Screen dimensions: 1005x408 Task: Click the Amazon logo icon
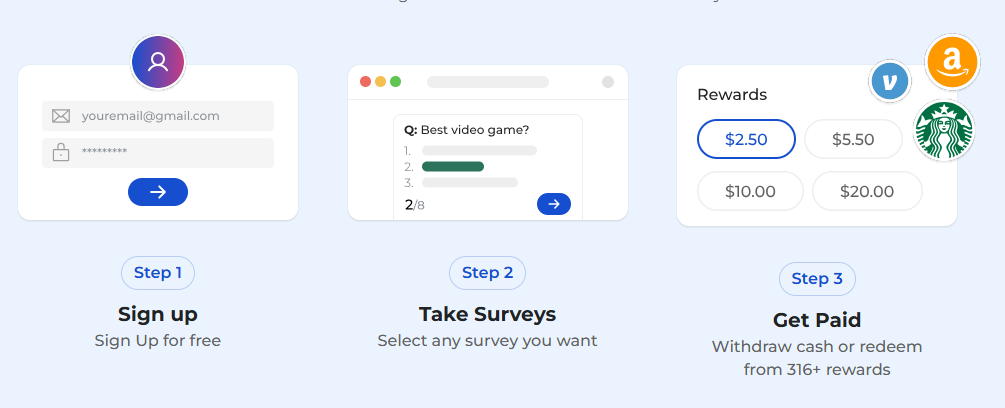(952, 62)
